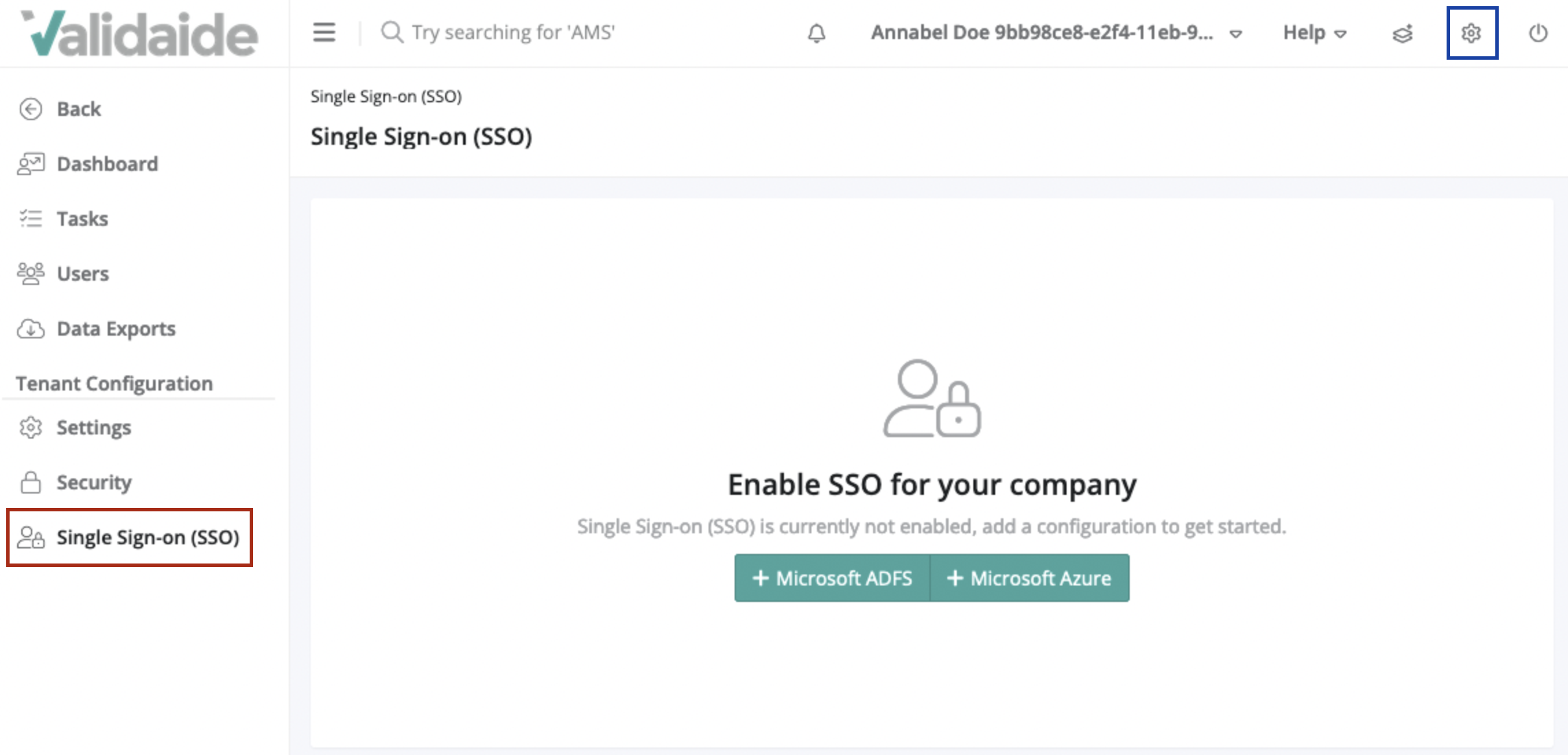Image resolution: width=1568 pixels, height=755 pixels.
Task: Click the Single Sign-on (SSO) breadcrumb
Action: coord(386,96)
